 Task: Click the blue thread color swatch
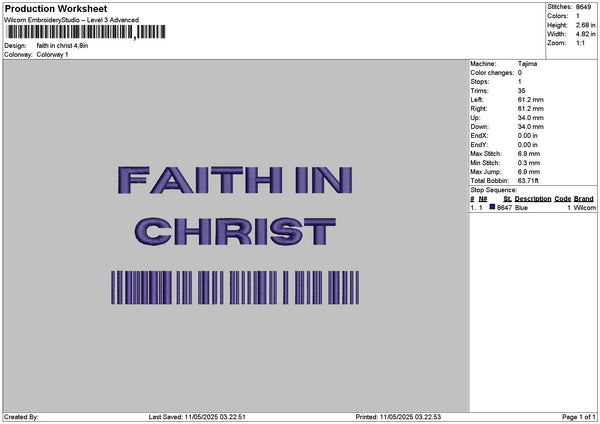click(x=492, y=207)
